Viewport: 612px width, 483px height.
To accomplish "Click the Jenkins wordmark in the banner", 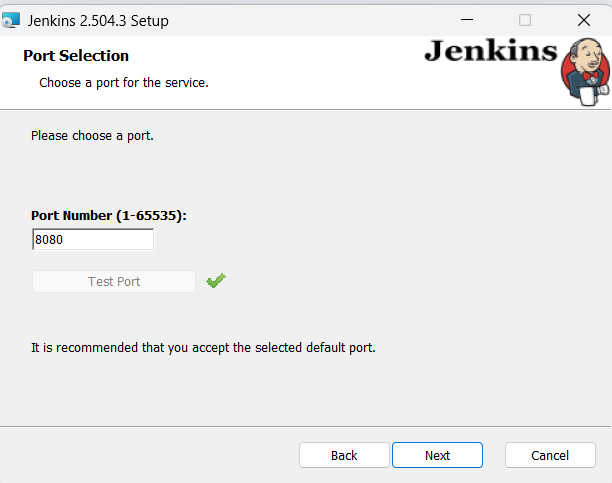I will 491,51.
